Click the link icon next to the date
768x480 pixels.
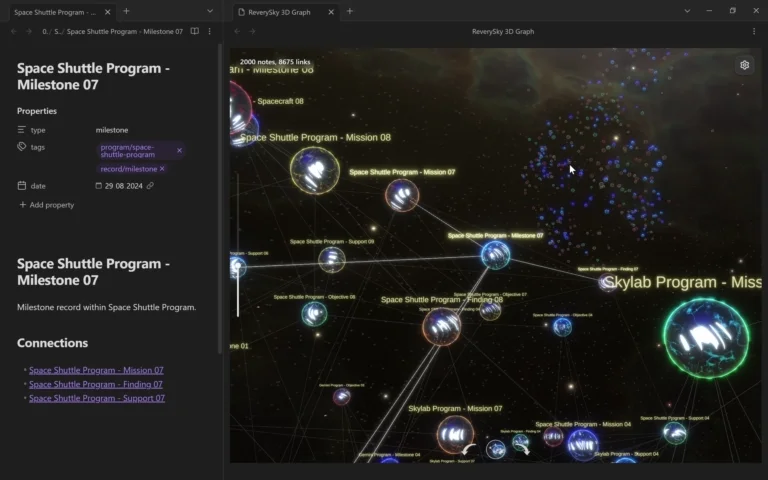coord(150,186)
